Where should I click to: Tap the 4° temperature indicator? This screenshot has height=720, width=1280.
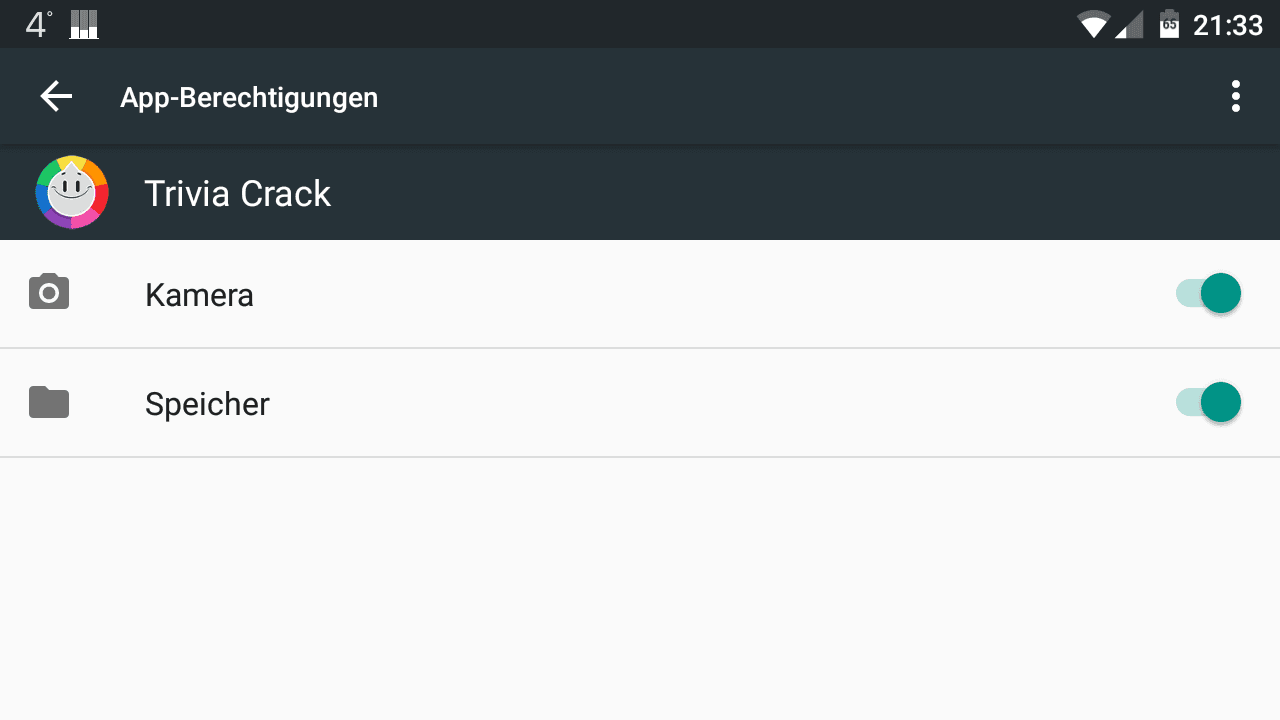click(x=39, y=24)
